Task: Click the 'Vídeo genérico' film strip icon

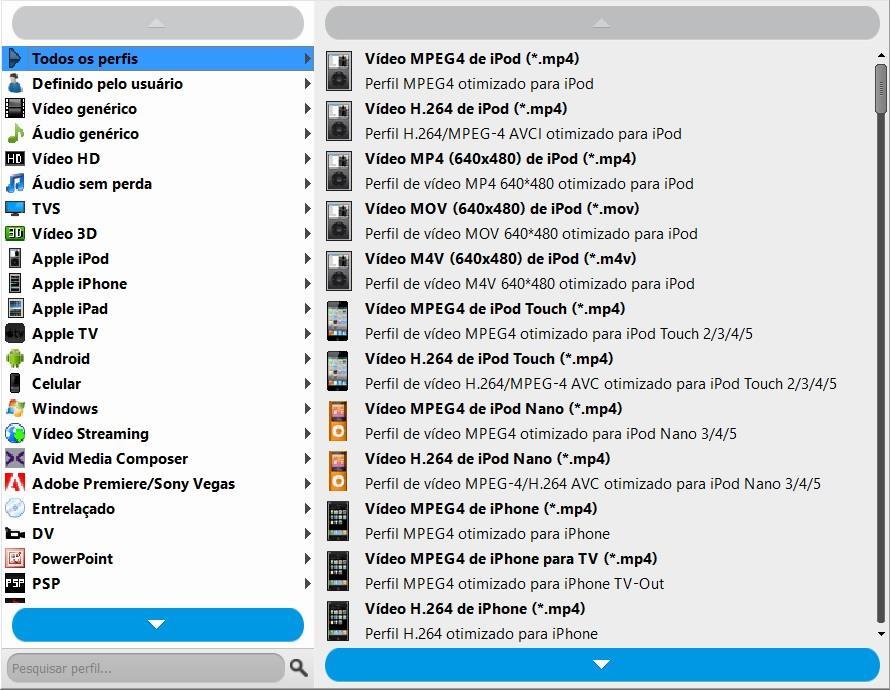Action: 15,108
